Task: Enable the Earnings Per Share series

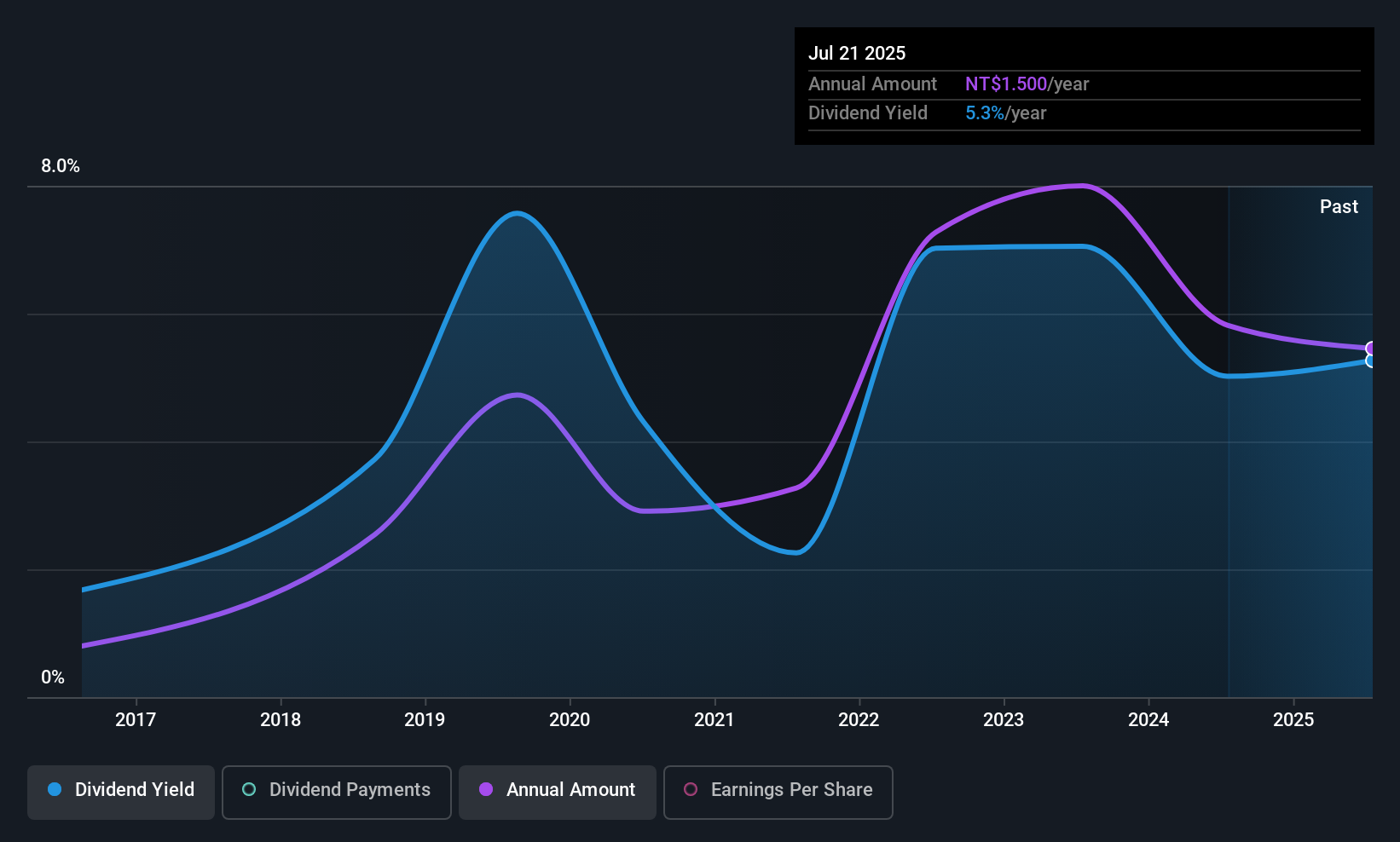Action: 778,790
